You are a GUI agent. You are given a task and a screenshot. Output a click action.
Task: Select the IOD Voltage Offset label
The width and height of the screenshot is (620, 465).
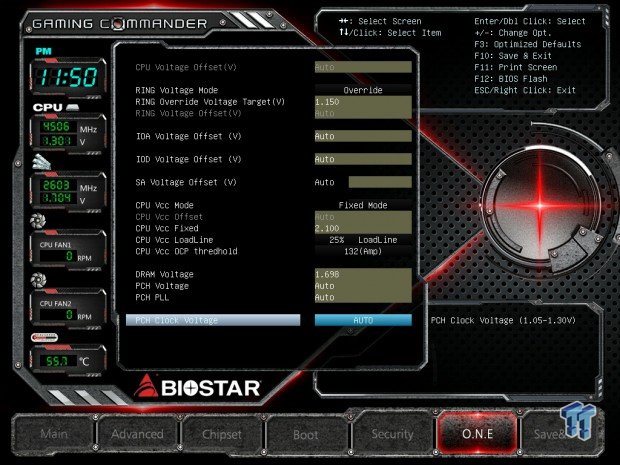(188, 159)
